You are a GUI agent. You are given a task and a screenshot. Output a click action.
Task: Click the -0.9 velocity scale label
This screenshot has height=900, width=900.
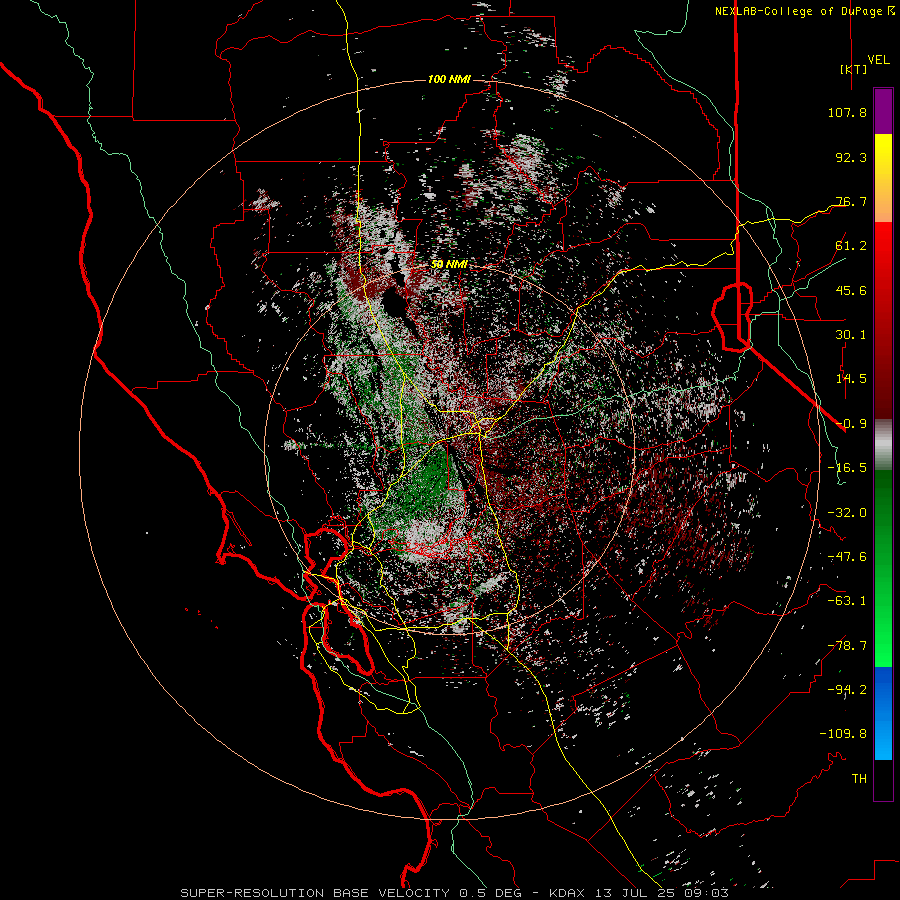(851, 424)
